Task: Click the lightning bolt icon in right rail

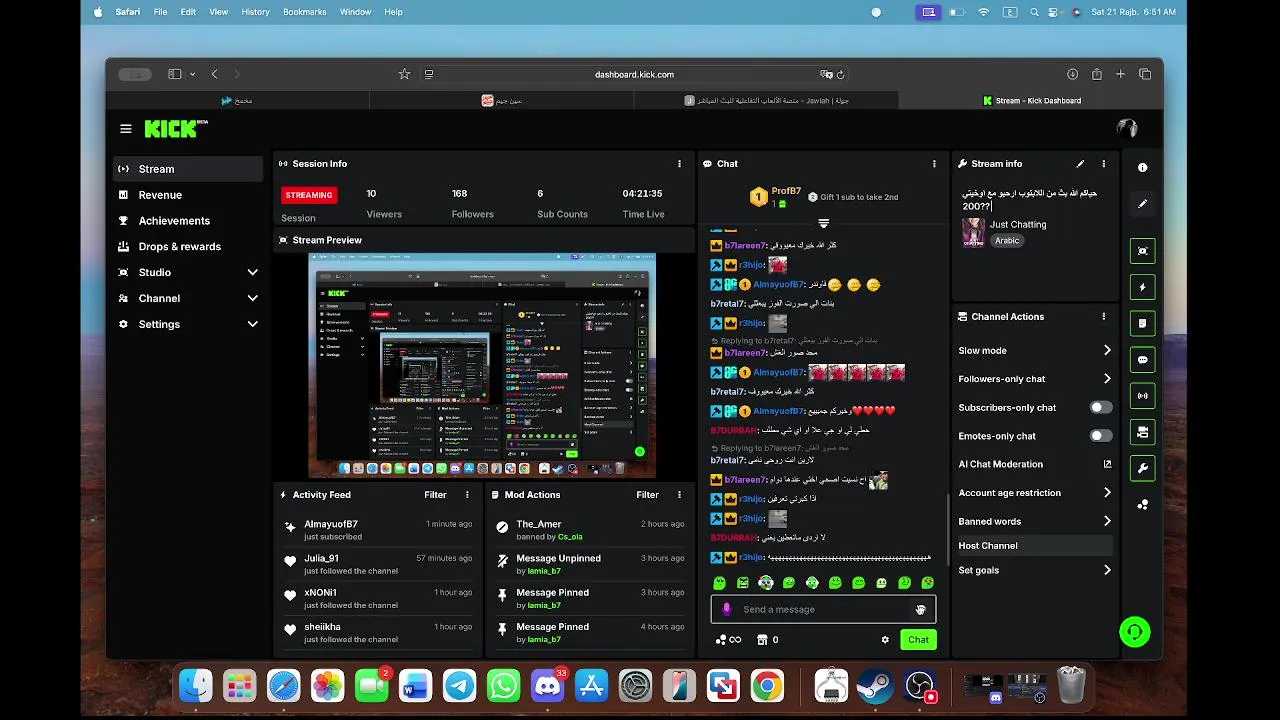Action: (x=1142, y=287)
